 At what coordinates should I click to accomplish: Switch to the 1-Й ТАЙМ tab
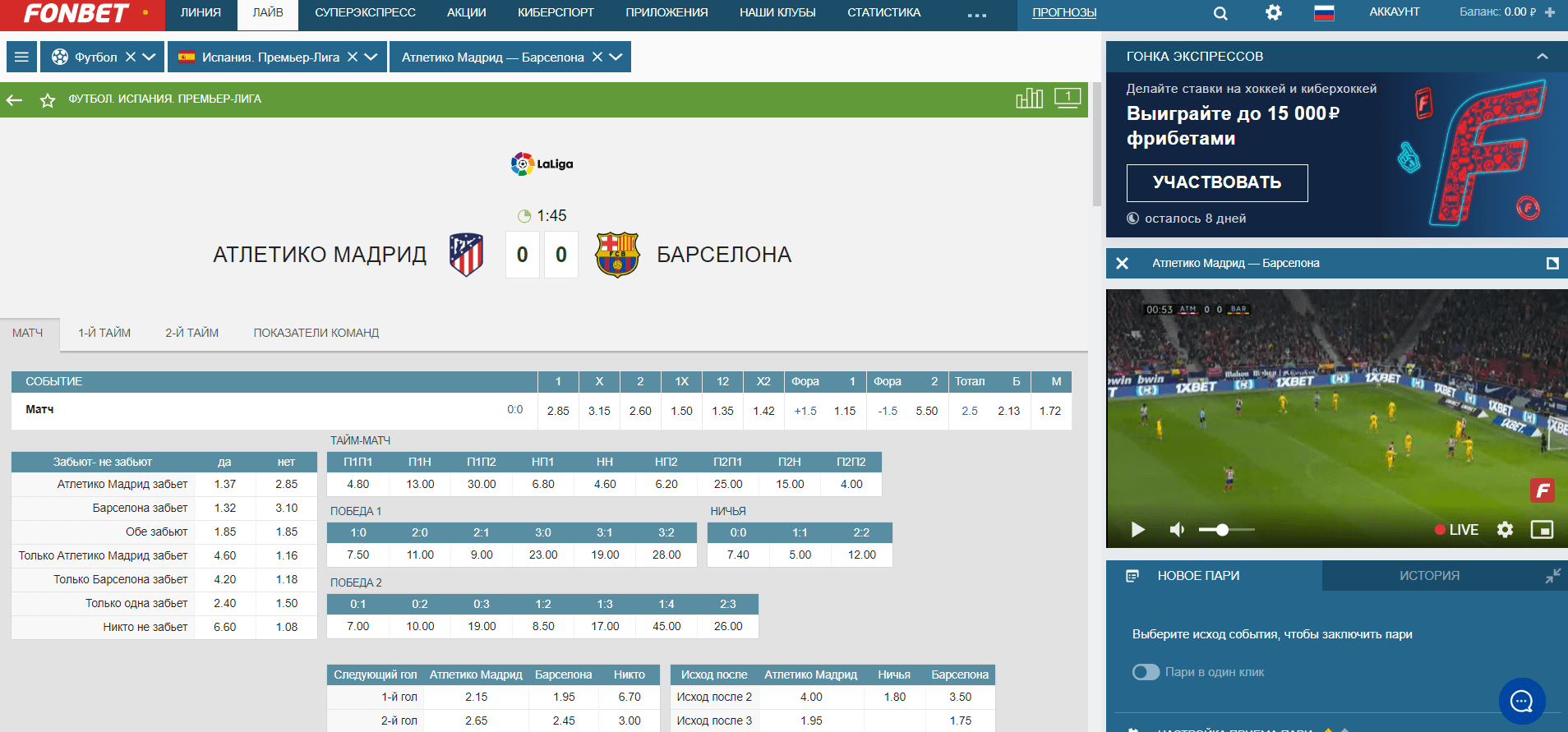[x=104, y=333]
